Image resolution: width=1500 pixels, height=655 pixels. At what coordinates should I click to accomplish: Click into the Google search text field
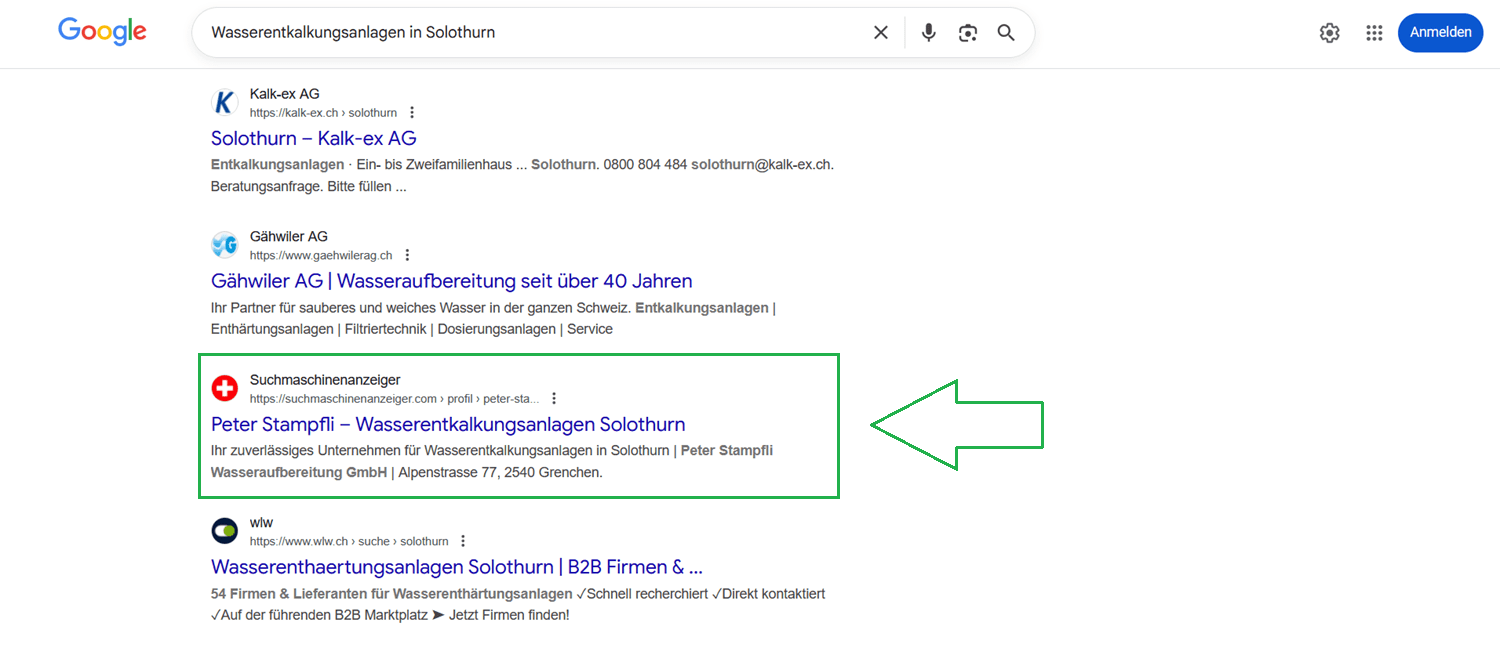(x=530, y=33)
